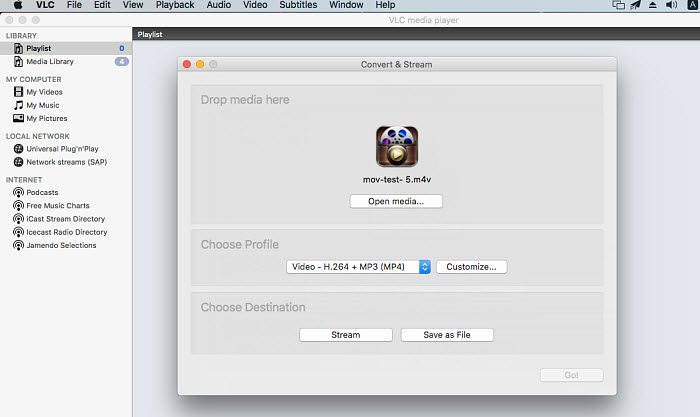Click the Playlist header in main pane
The width and height of the screenshot is (700, 417).
[150, 34]
